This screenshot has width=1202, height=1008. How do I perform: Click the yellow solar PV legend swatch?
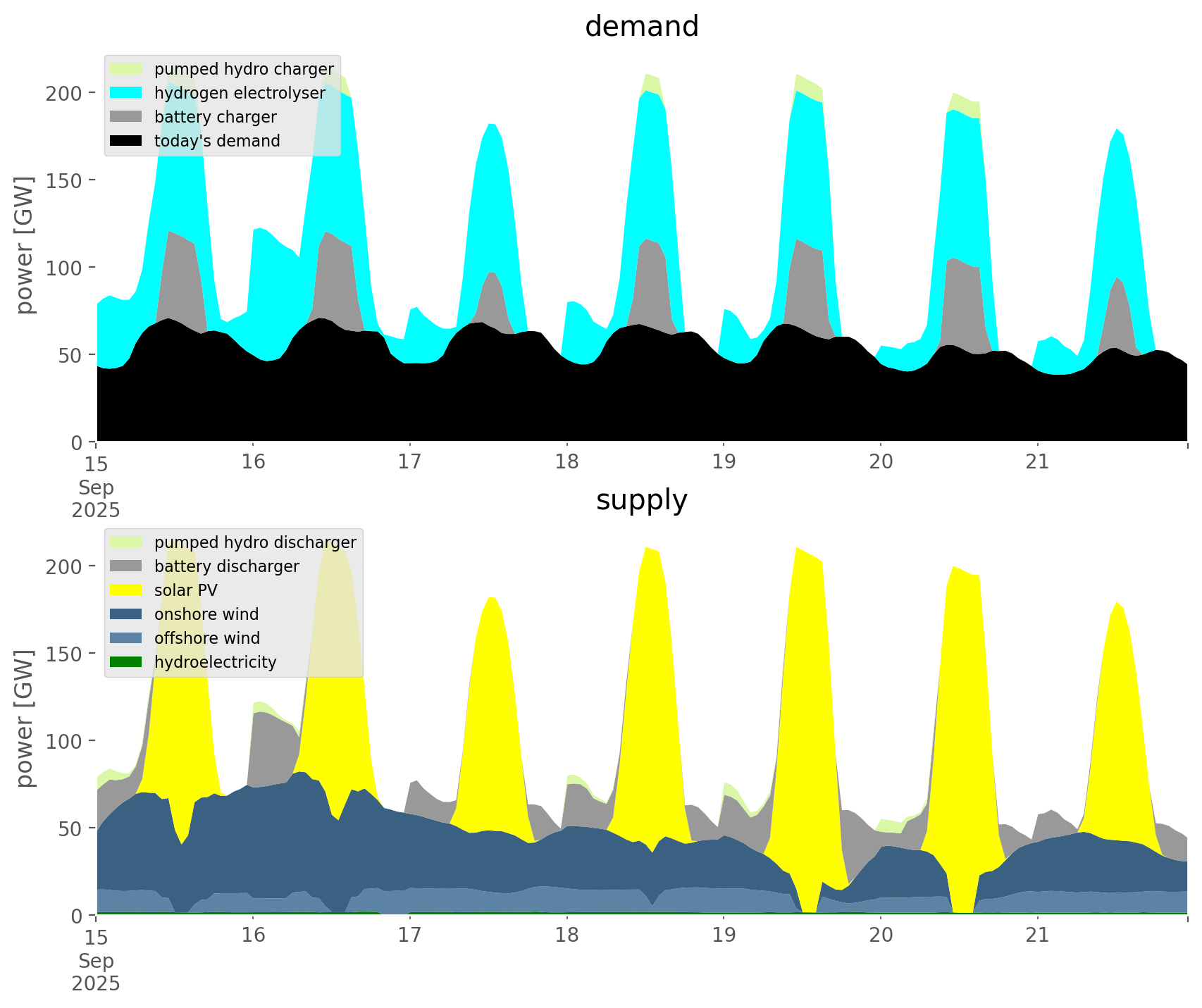click(x=126, y=590)
